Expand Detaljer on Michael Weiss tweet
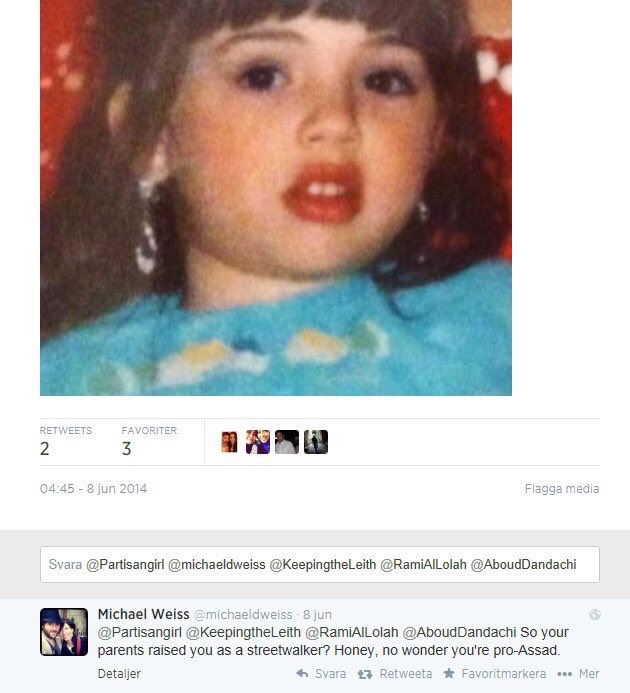The height and width of the screenshot is (693, 630). (x=119, y=674)
